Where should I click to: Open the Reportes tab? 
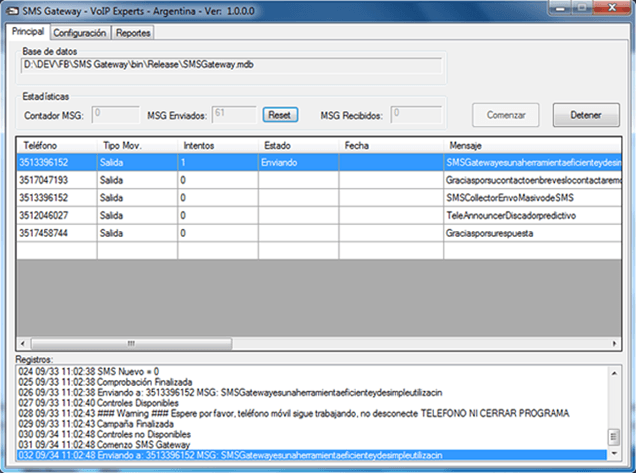[133, 33]
